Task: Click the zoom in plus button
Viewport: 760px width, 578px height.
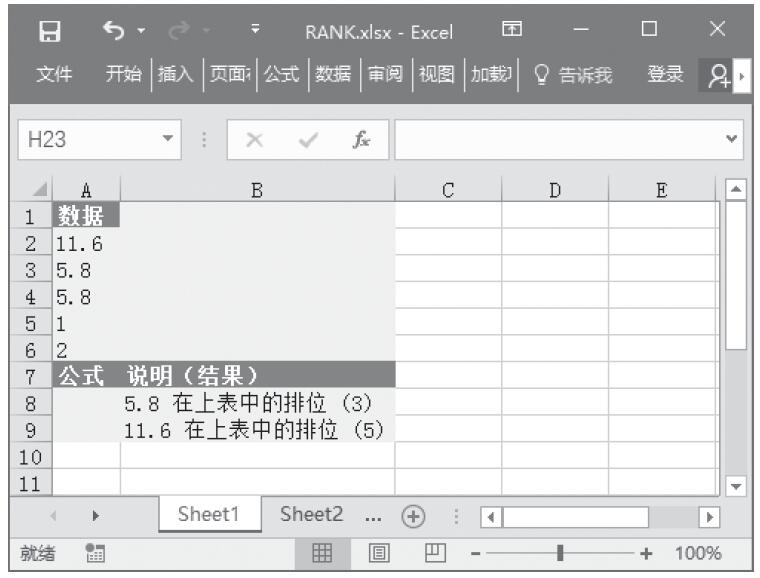Action: (646, 553)
